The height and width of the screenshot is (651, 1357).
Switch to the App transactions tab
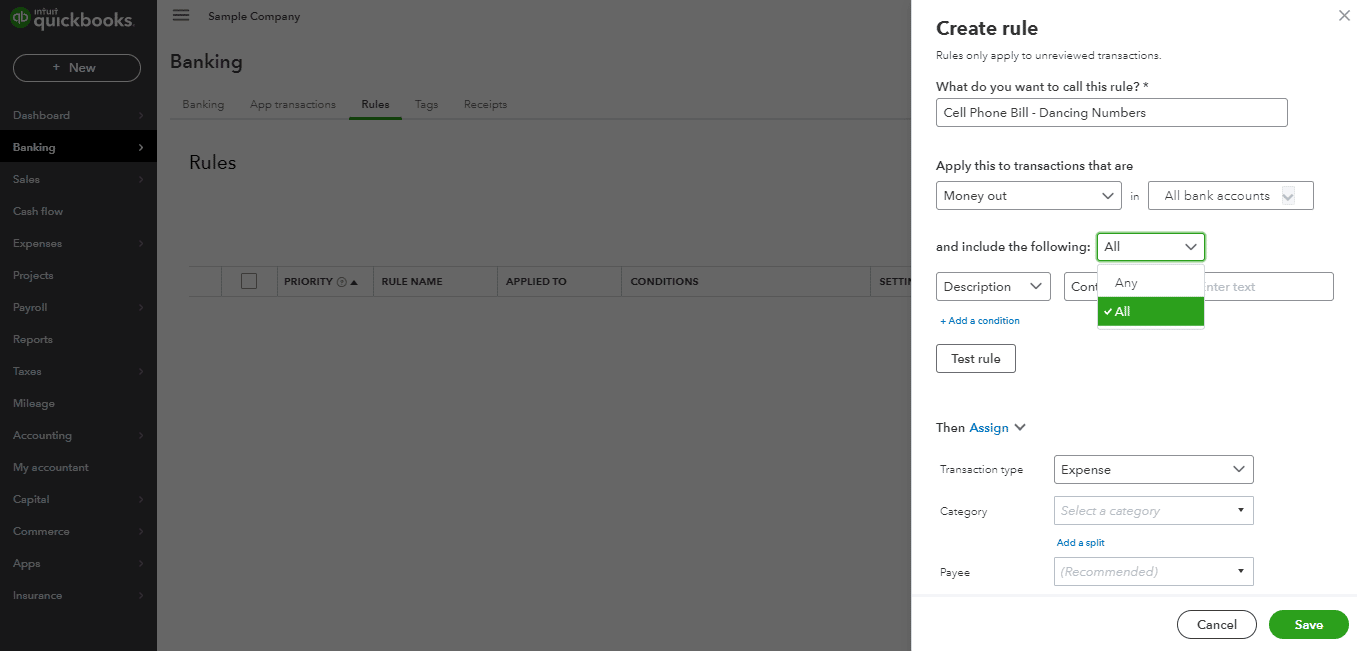click(292, 103)
